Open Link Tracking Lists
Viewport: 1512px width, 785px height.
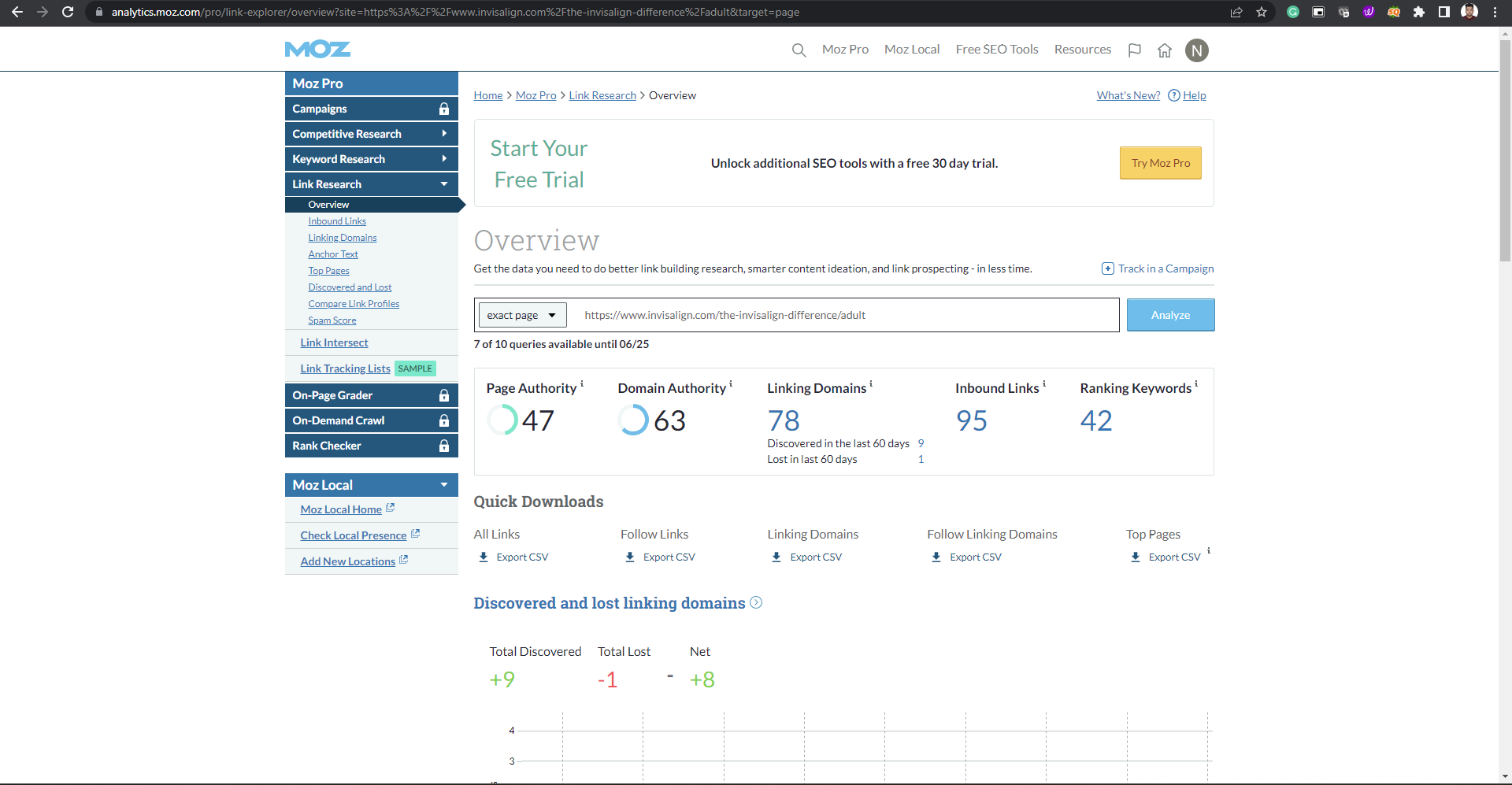pyautogui.click(x=345, y=368)
